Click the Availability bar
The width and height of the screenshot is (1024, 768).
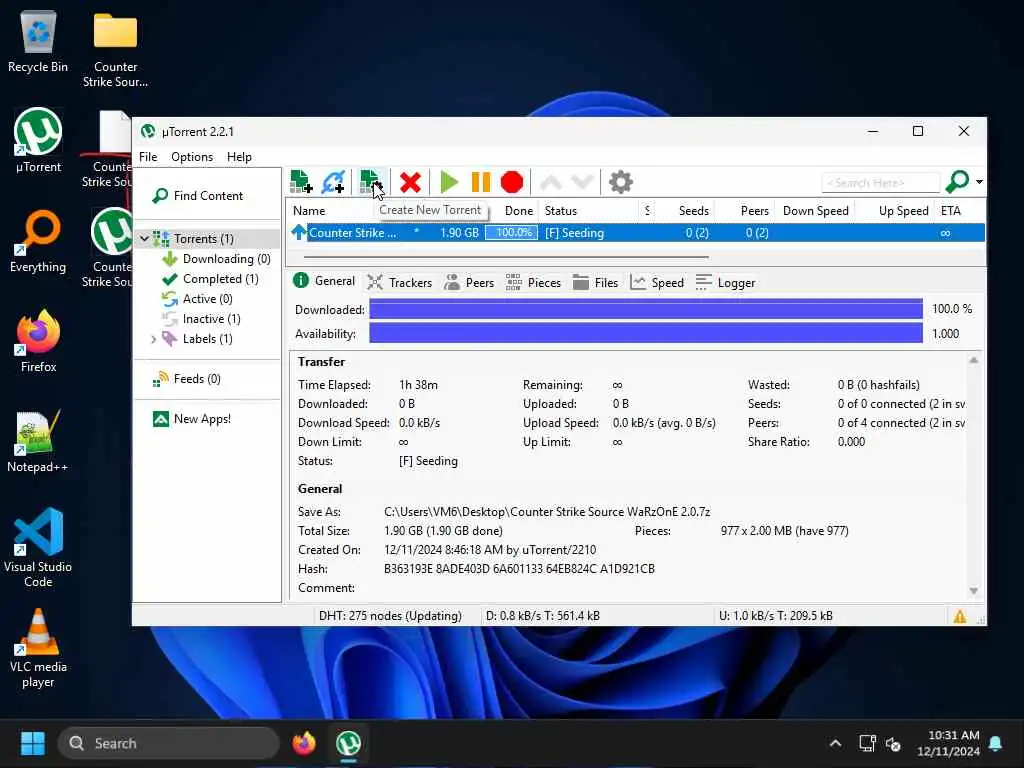[x=646, y=334]
